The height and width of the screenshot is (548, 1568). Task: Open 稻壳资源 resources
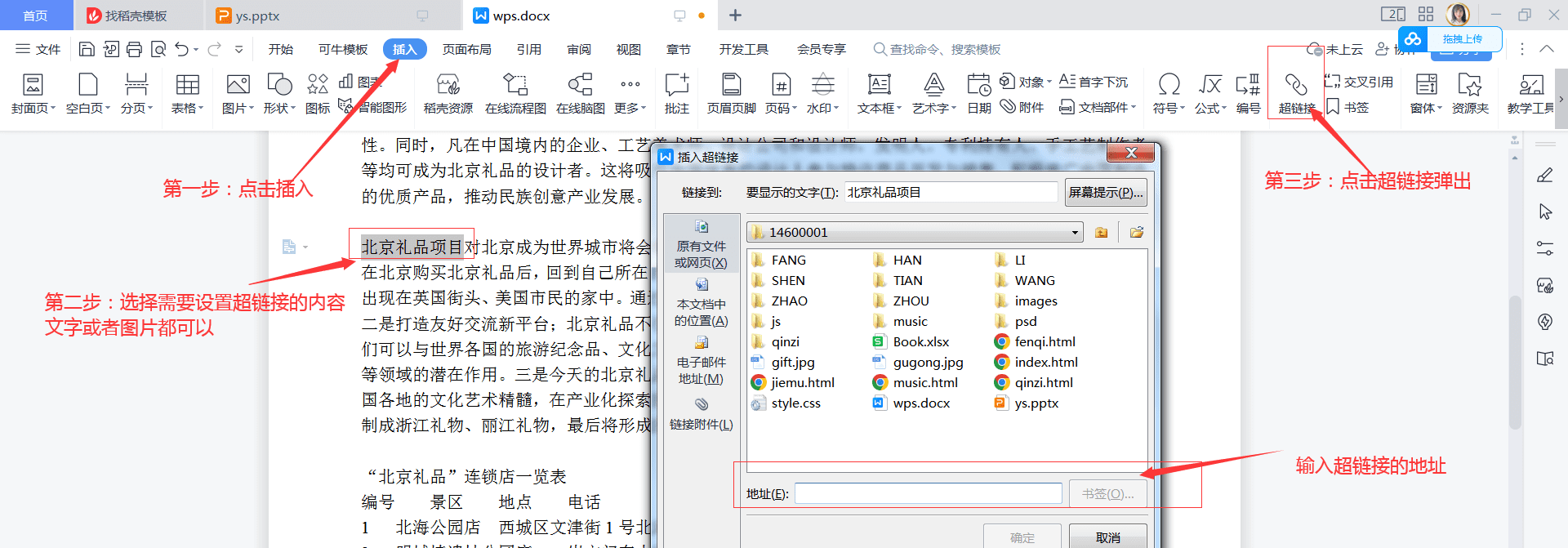click(x=448, y=93)
